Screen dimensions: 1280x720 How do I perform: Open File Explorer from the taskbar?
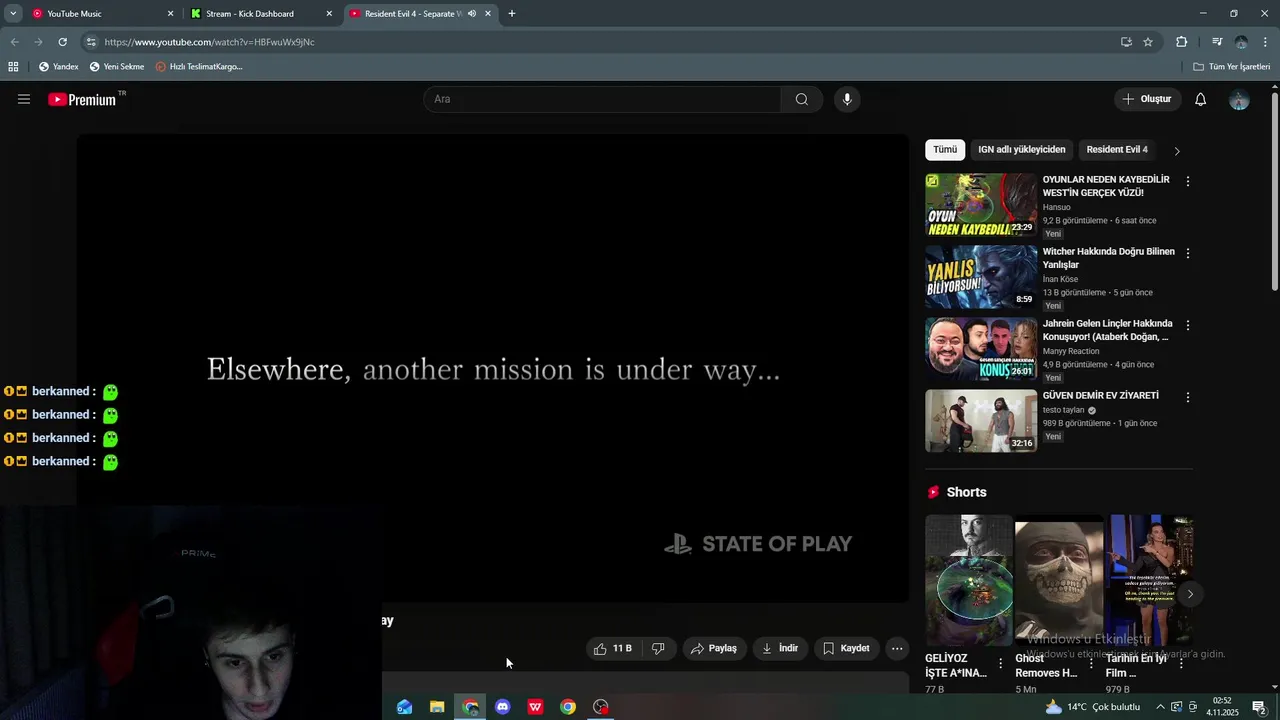(437, 707)
